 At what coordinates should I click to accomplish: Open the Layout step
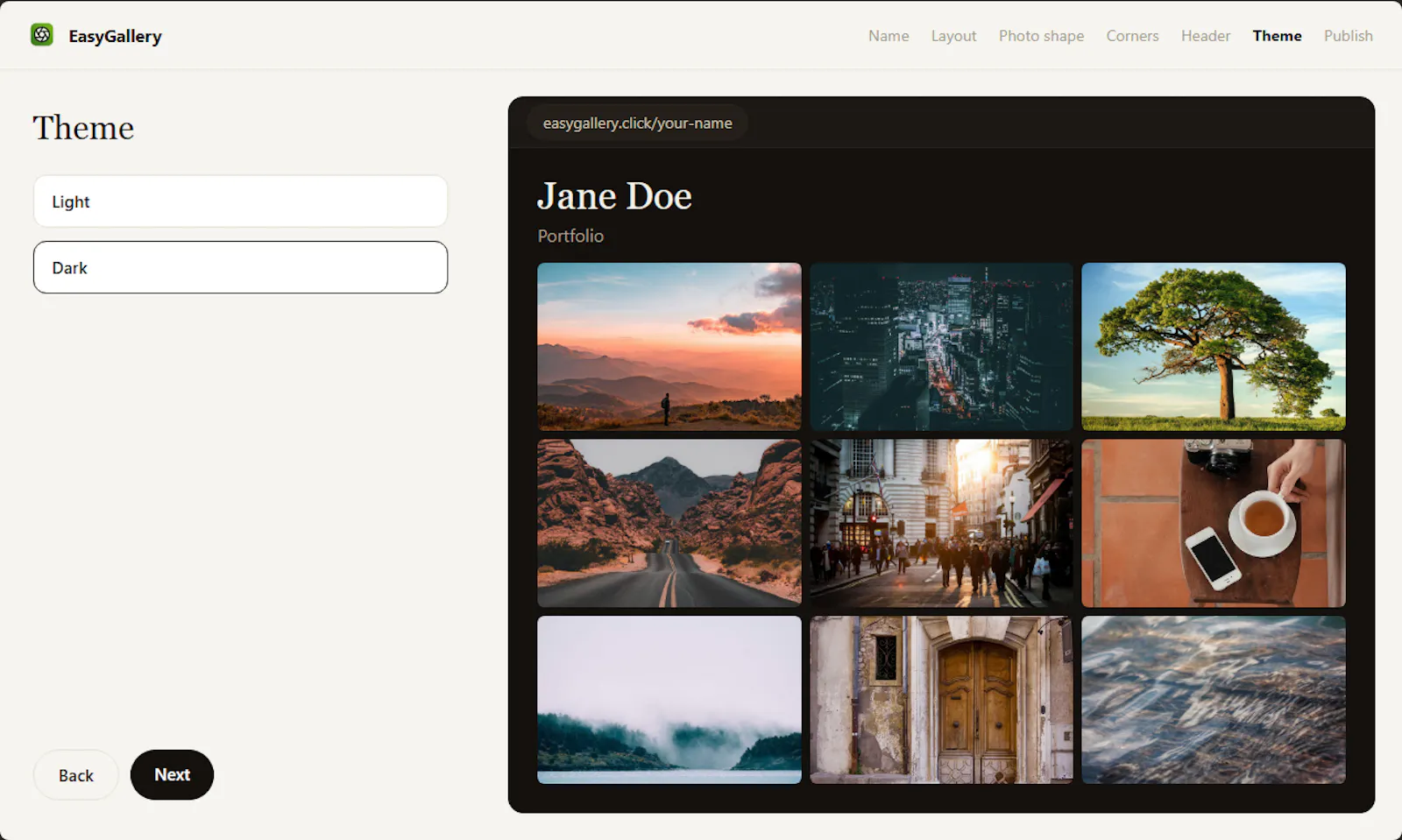[953, 36]
